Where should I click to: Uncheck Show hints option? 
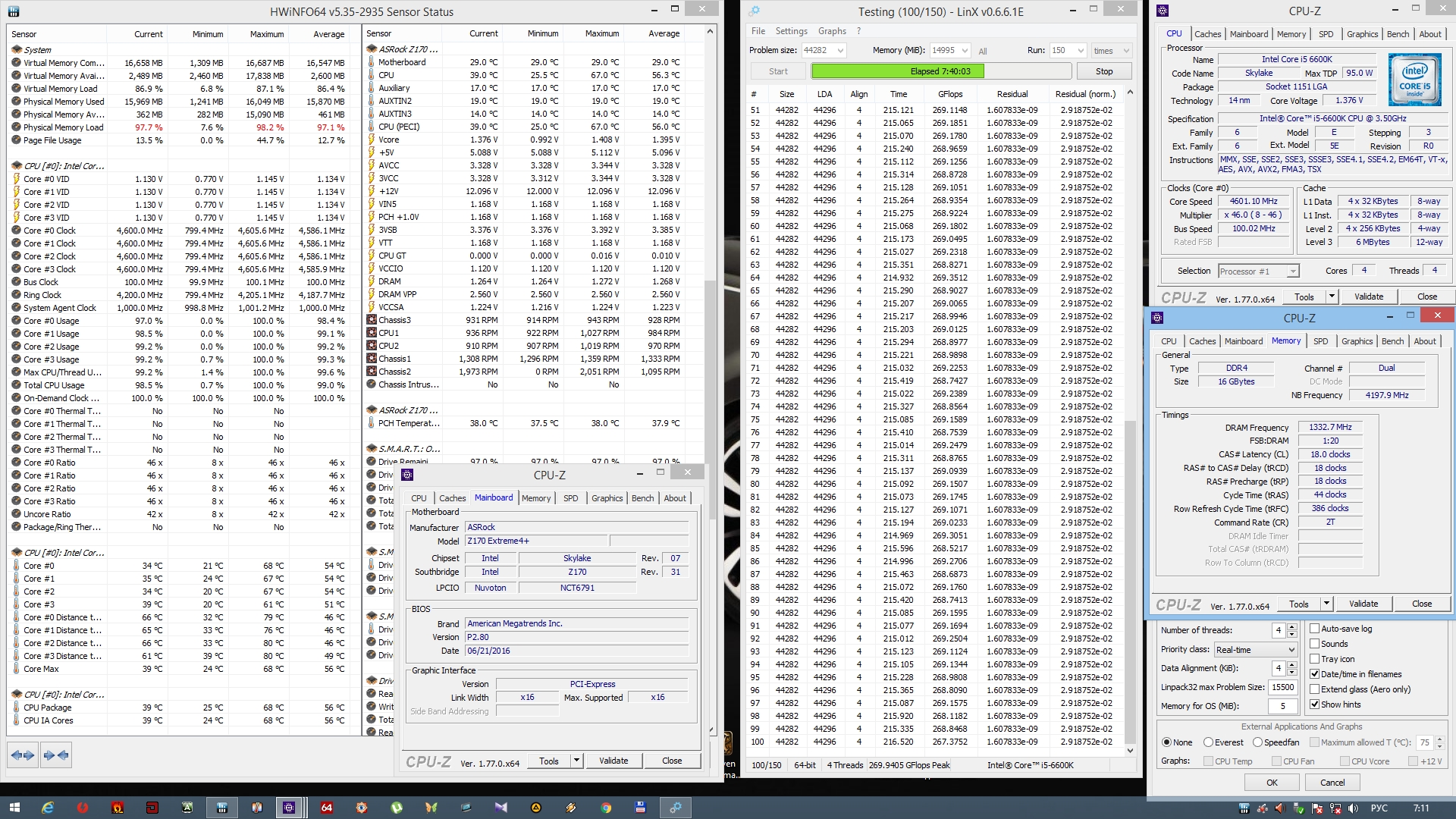1315,704
